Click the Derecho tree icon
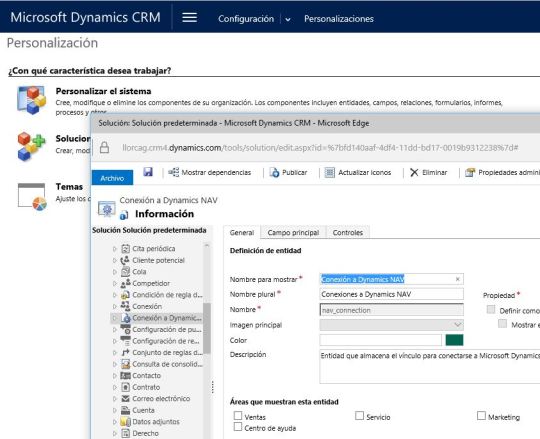 [126, 433]
